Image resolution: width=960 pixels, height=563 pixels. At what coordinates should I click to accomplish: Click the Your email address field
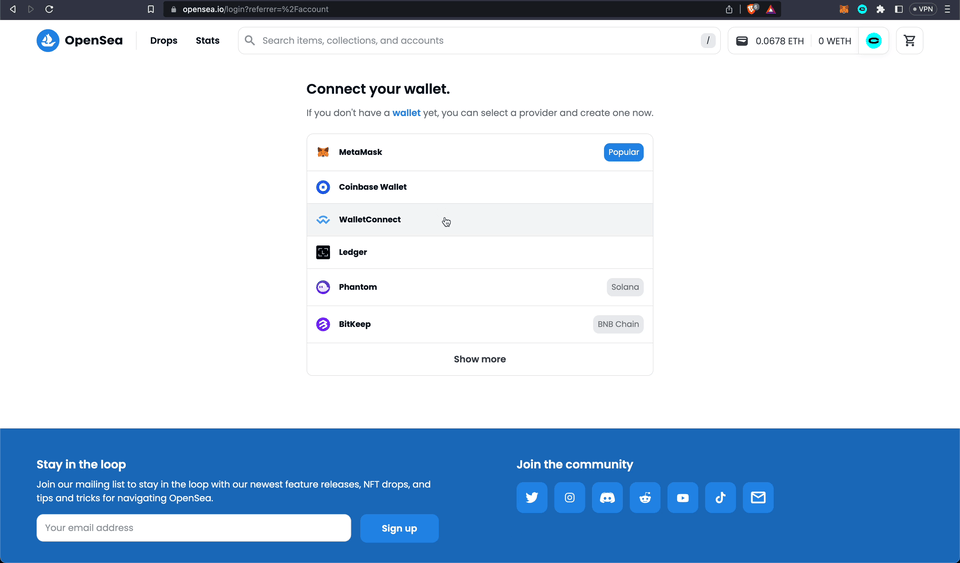click(193, 528)
